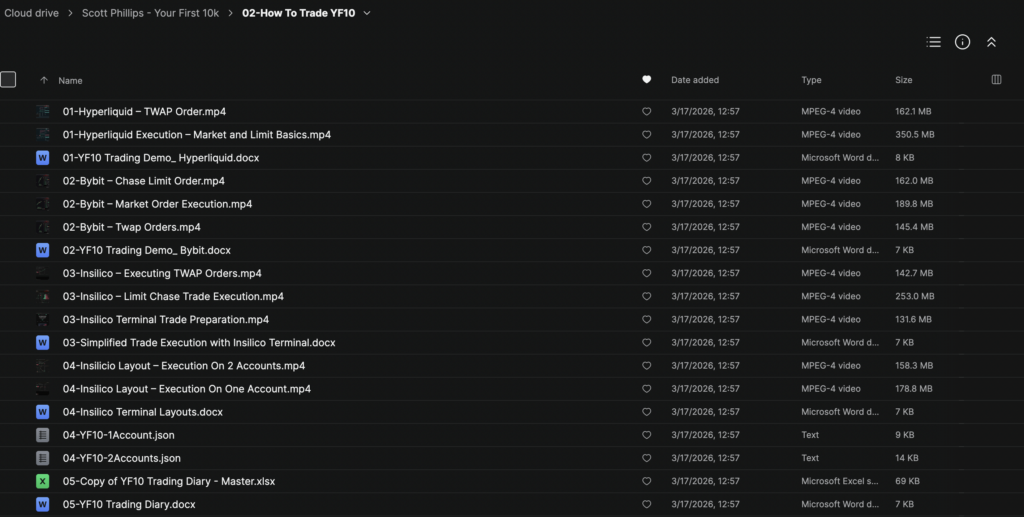Sort files by Name column arrow
Screen dimensions: 1024x517
[x=44, y=80]
